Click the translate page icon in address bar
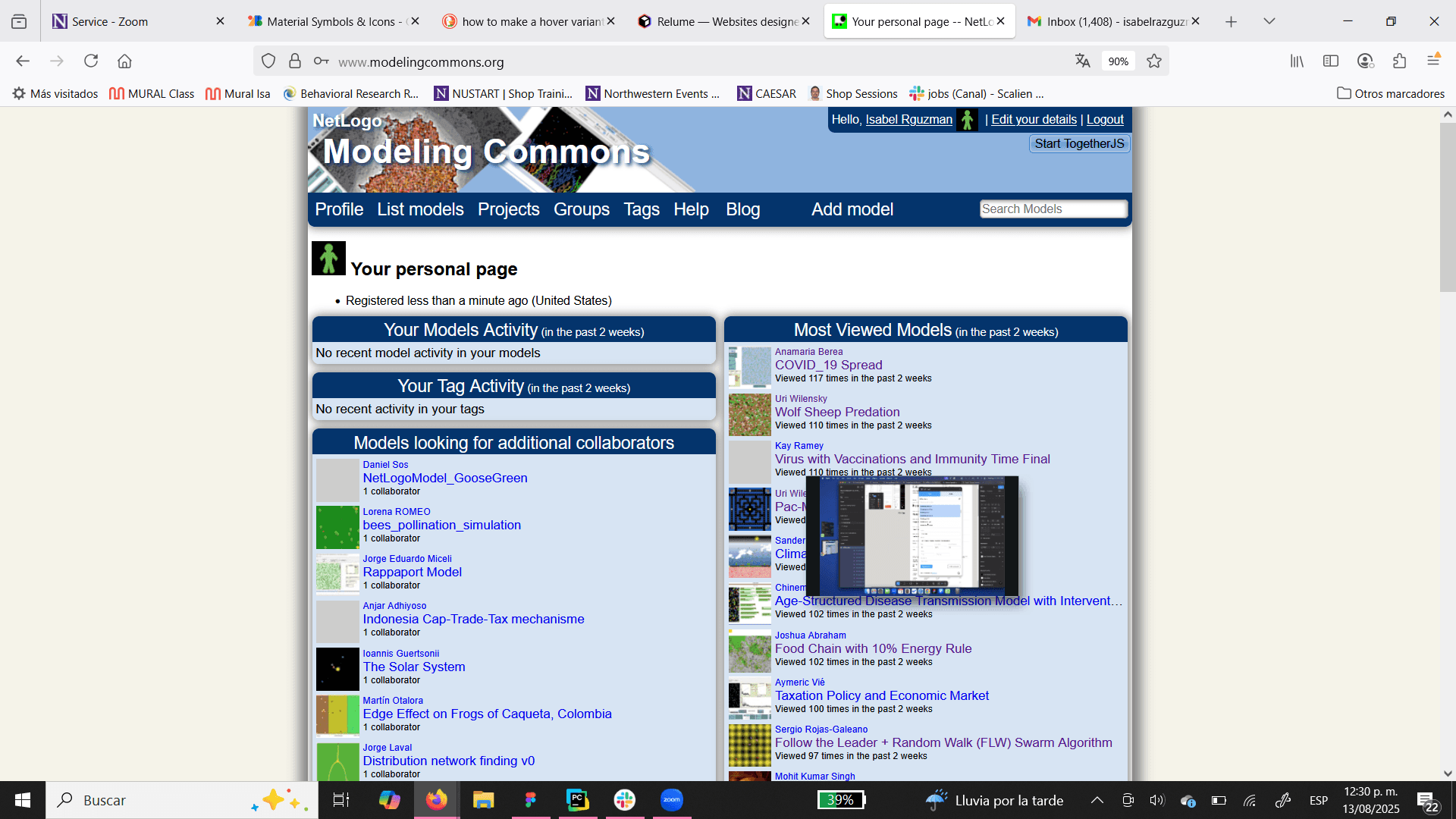1456x819 pixels. pos(1082,61)
